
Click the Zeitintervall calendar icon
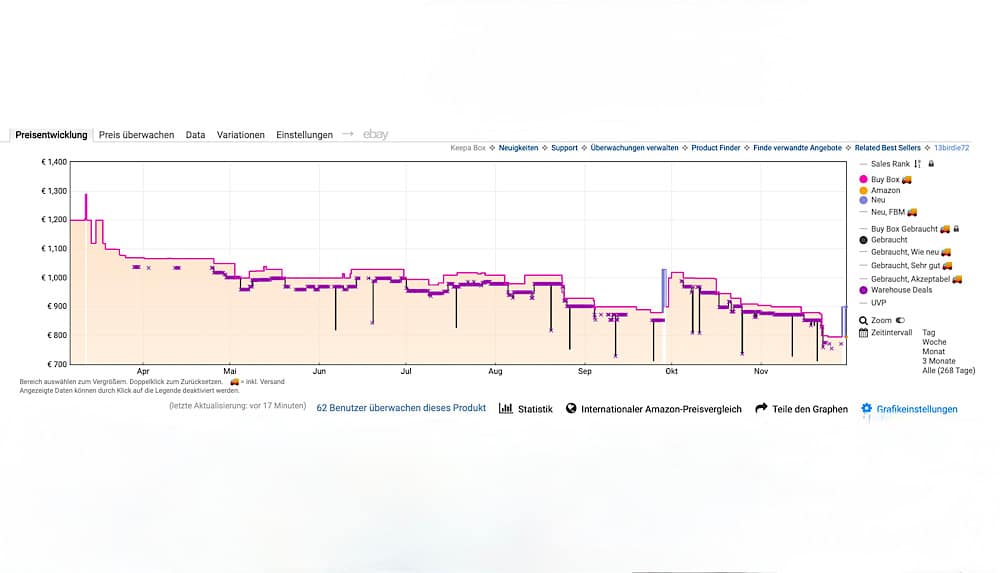click(x=863, y=332)
